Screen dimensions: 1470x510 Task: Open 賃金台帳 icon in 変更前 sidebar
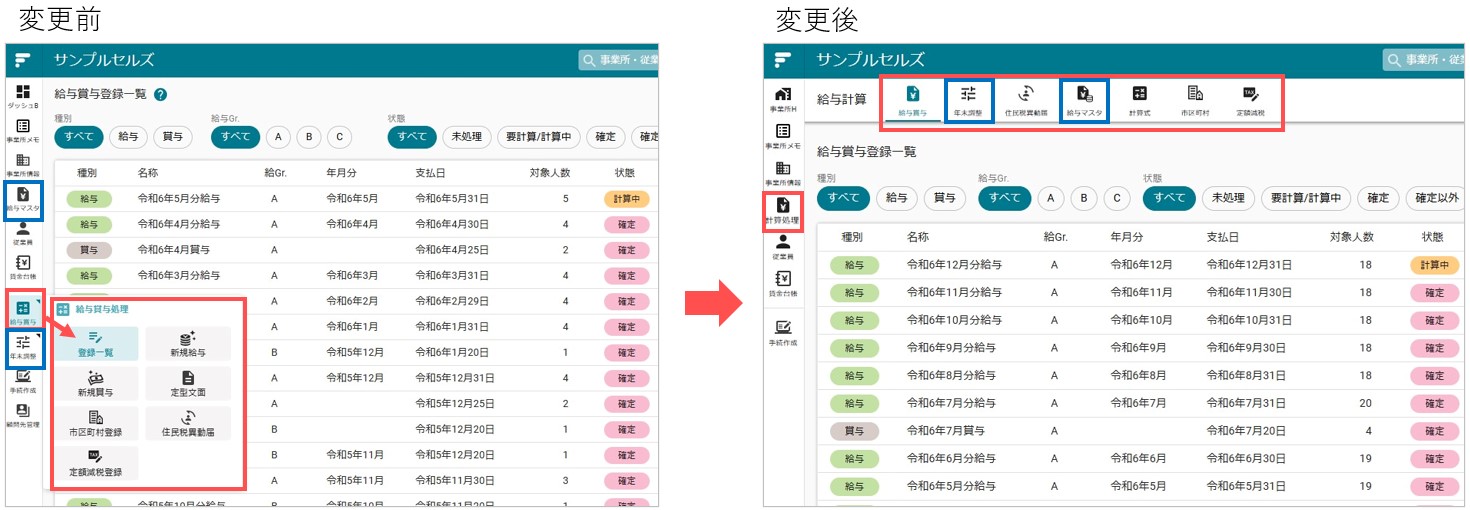(x=23, y=267)
